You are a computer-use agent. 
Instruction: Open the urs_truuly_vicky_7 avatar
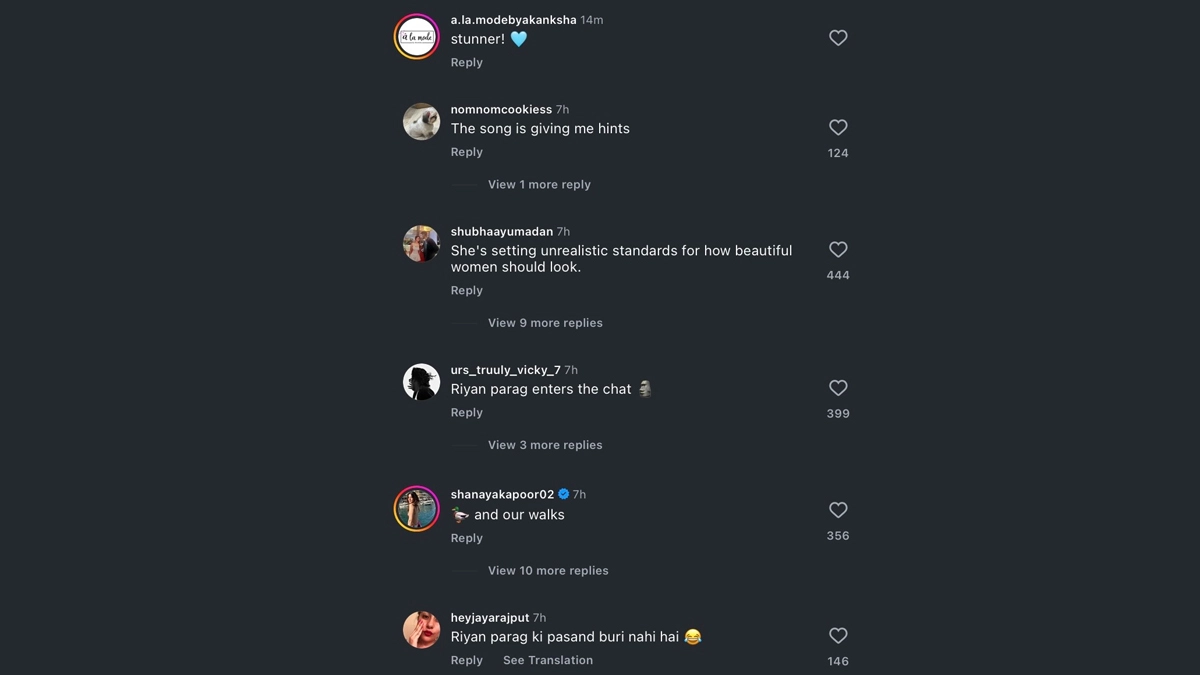pos(421,382)
